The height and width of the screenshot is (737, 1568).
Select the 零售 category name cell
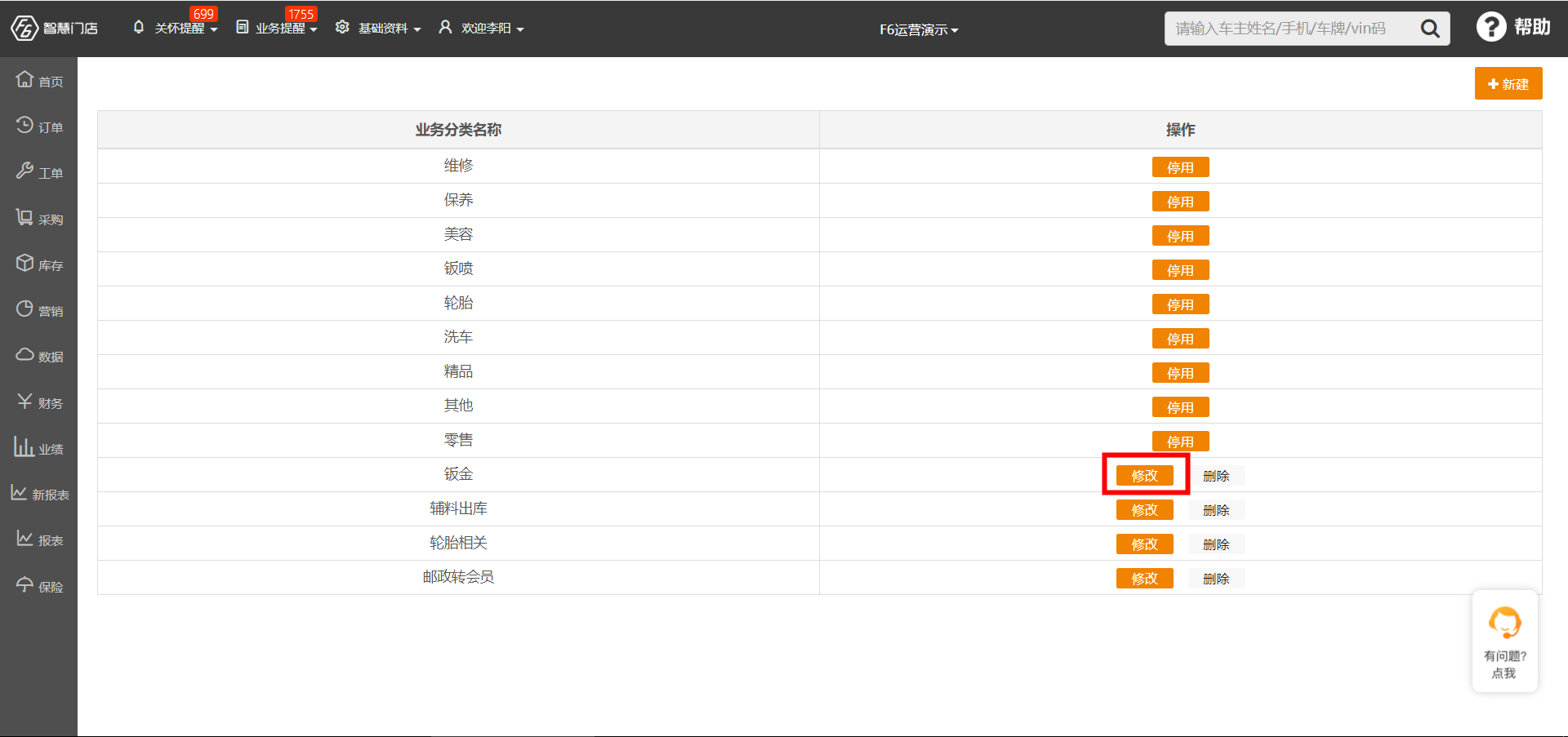tap(458, 440)
